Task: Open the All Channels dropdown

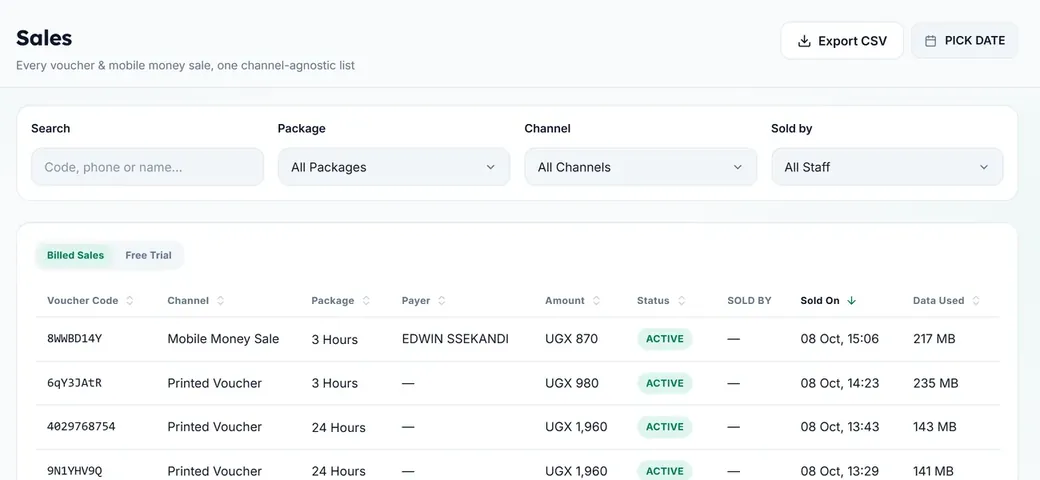Action: click(641, 167)
